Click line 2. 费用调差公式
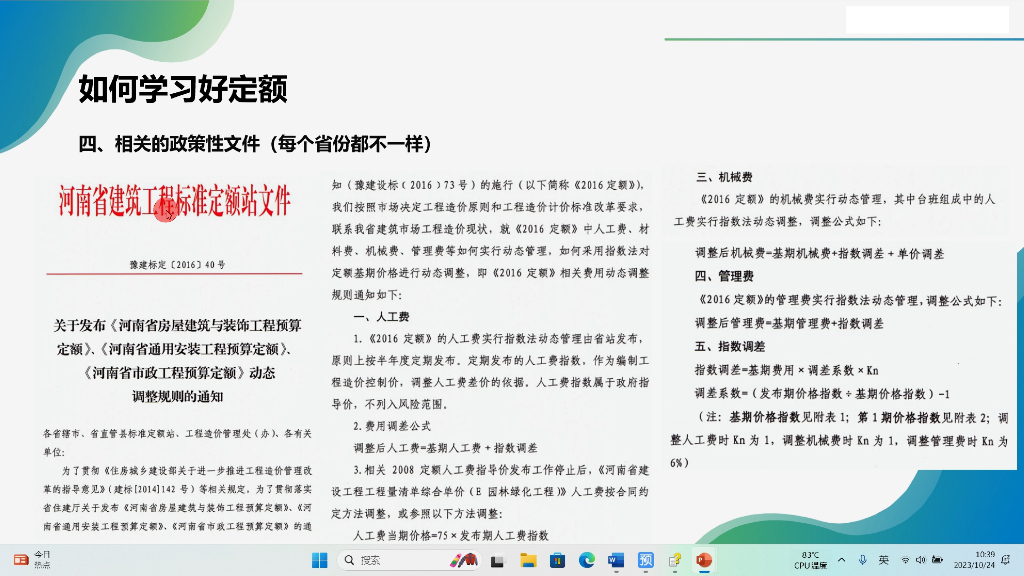This screenshot has height=576, width=1024. pos(392,426)
